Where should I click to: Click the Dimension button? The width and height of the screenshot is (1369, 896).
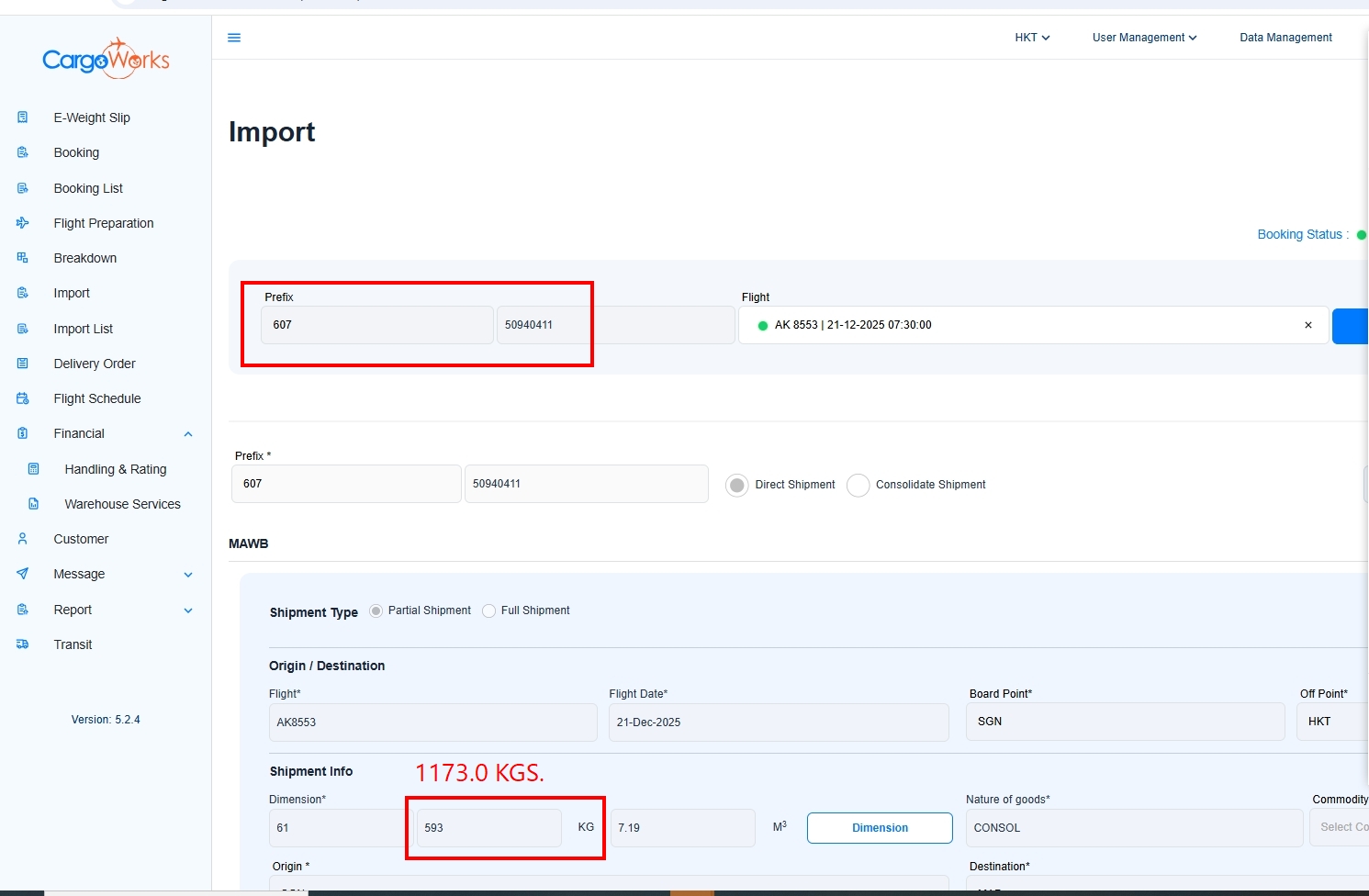(x=880, y=828)
